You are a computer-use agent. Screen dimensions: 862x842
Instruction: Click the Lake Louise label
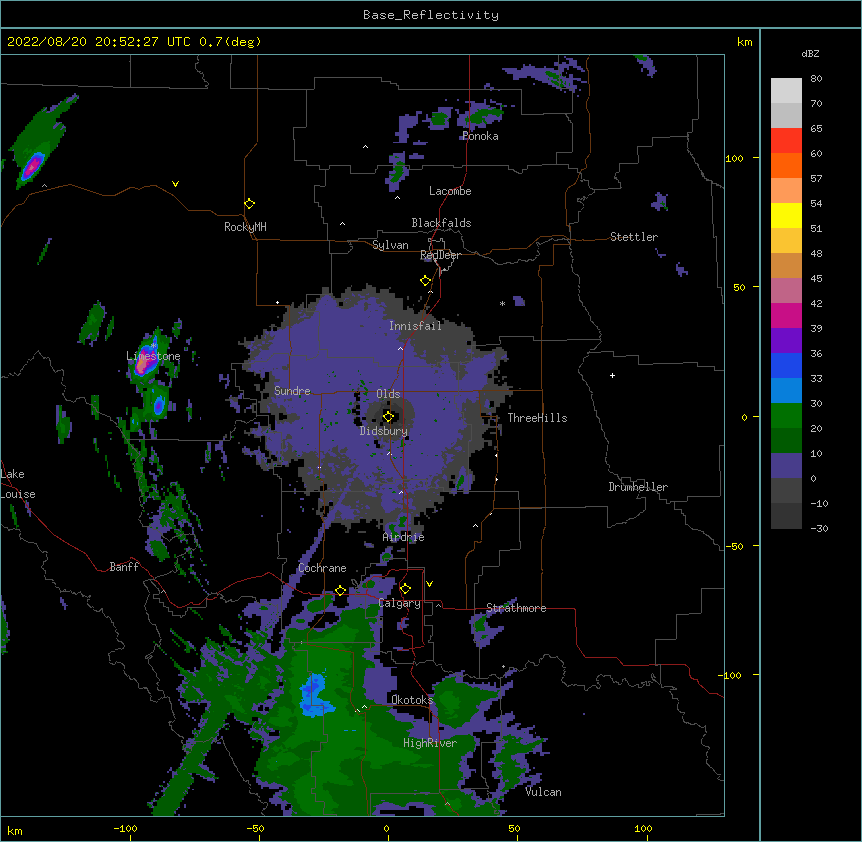[x=18, y=484]
